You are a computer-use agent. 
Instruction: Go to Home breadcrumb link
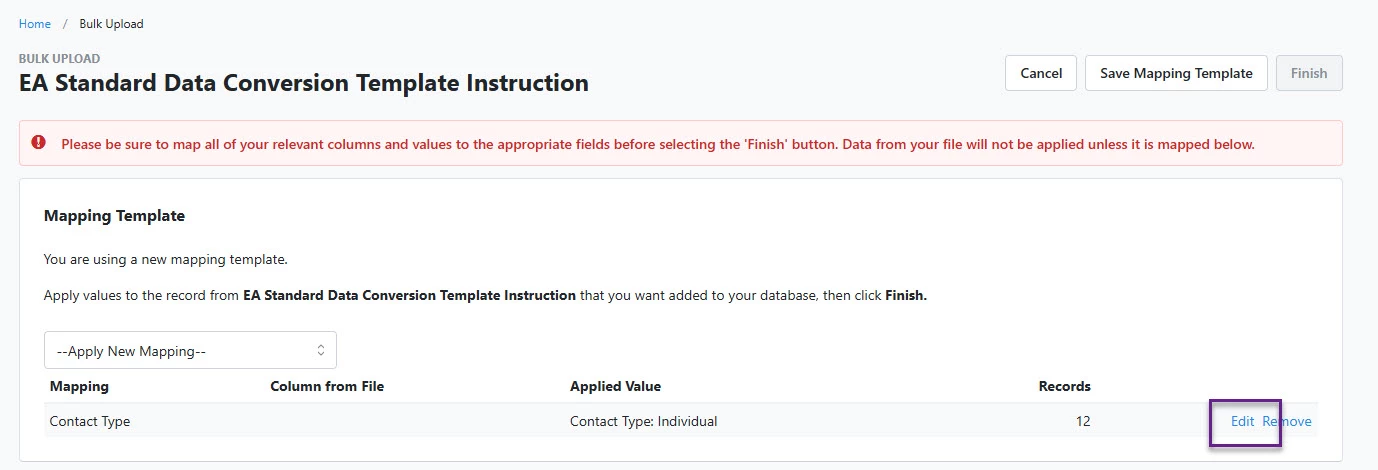pos(35,24)
